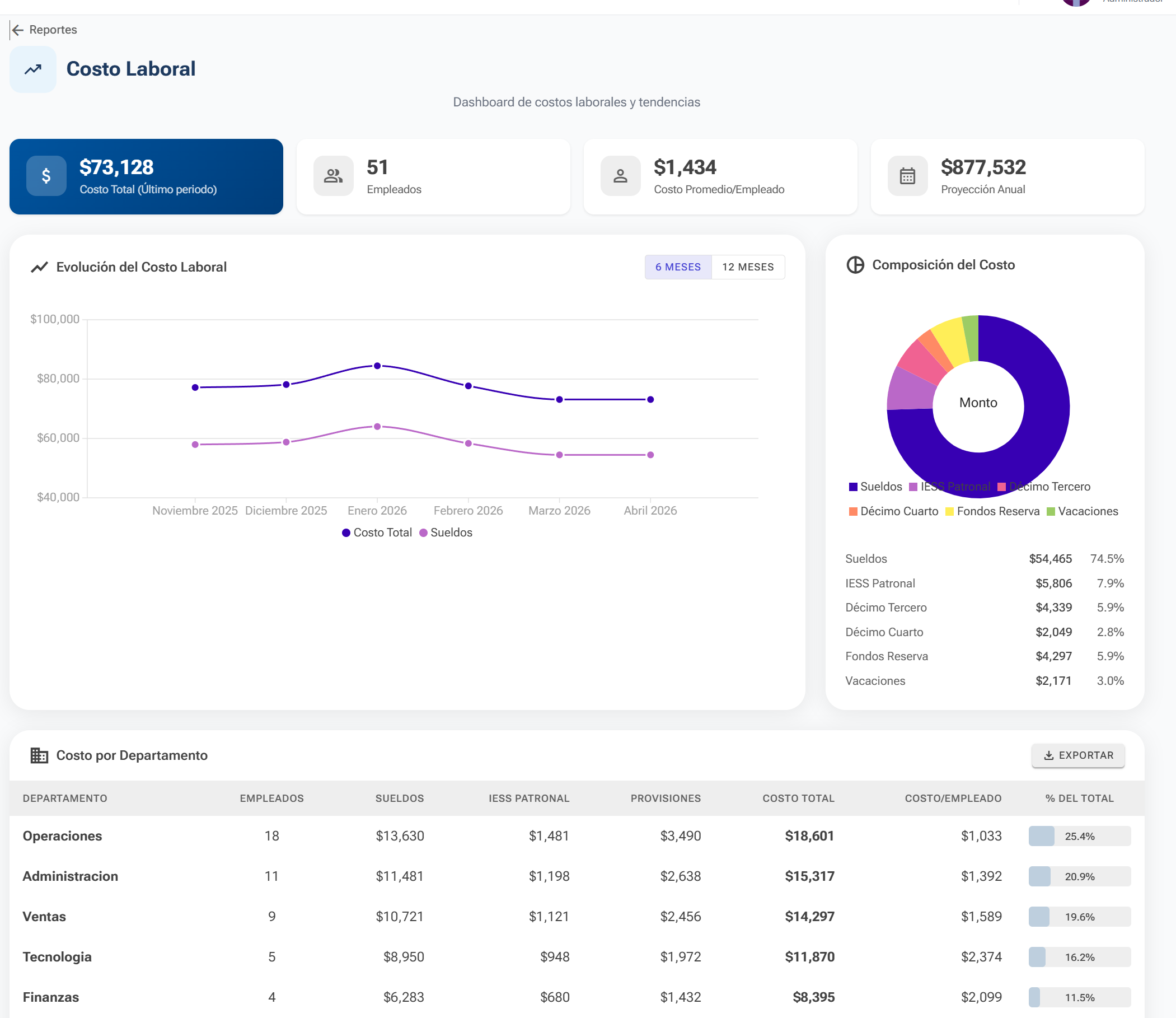Switch chart range to 6 MESES

coord(677,267)
